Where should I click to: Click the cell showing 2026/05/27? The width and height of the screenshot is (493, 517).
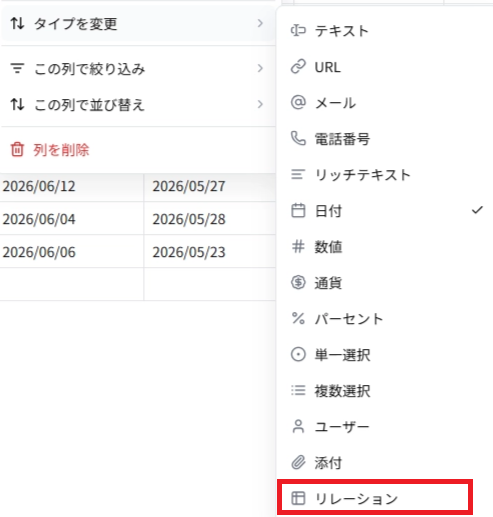coord(210,186)
